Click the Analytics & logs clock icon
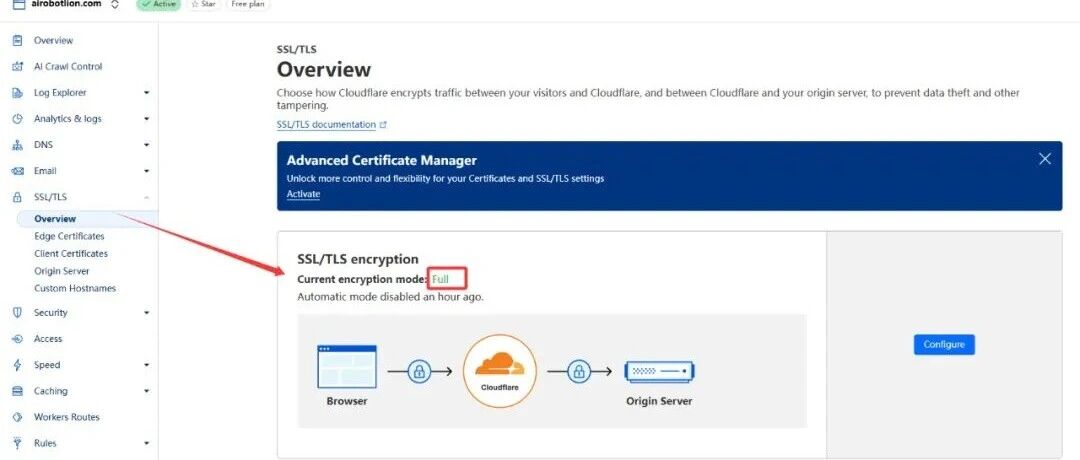This screenshot has width=1080, height=460. pos(18,119)
